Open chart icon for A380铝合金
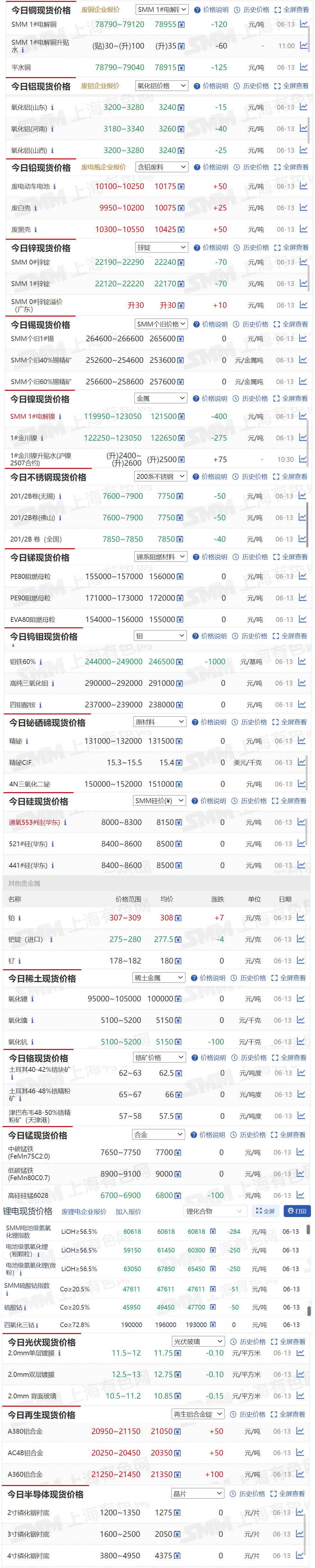This screenshot has height=1568, width=315. (300, 1431)
